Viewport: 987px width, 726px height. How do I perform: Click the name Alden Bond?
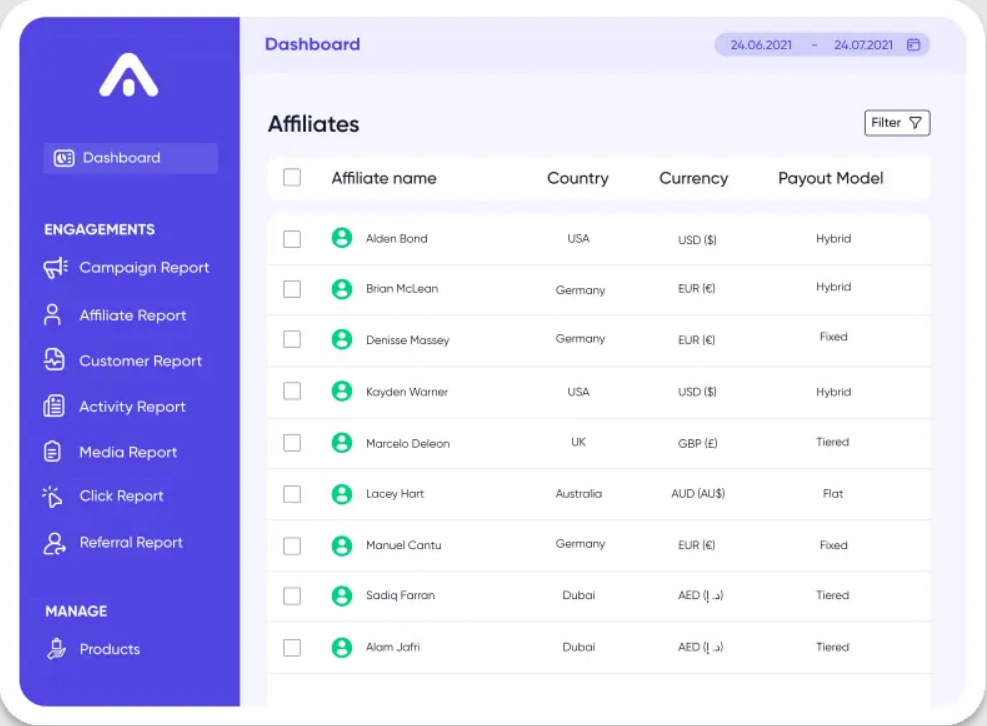coord(397,239)
